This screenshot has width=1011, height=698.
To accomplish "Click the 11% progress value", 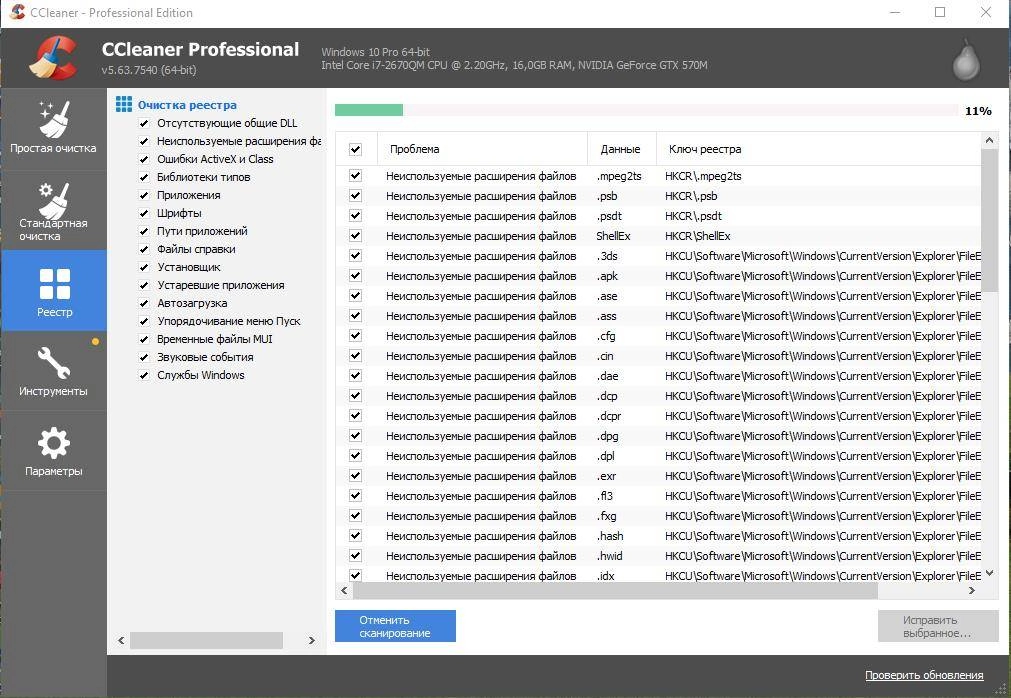I will (977, 111).
